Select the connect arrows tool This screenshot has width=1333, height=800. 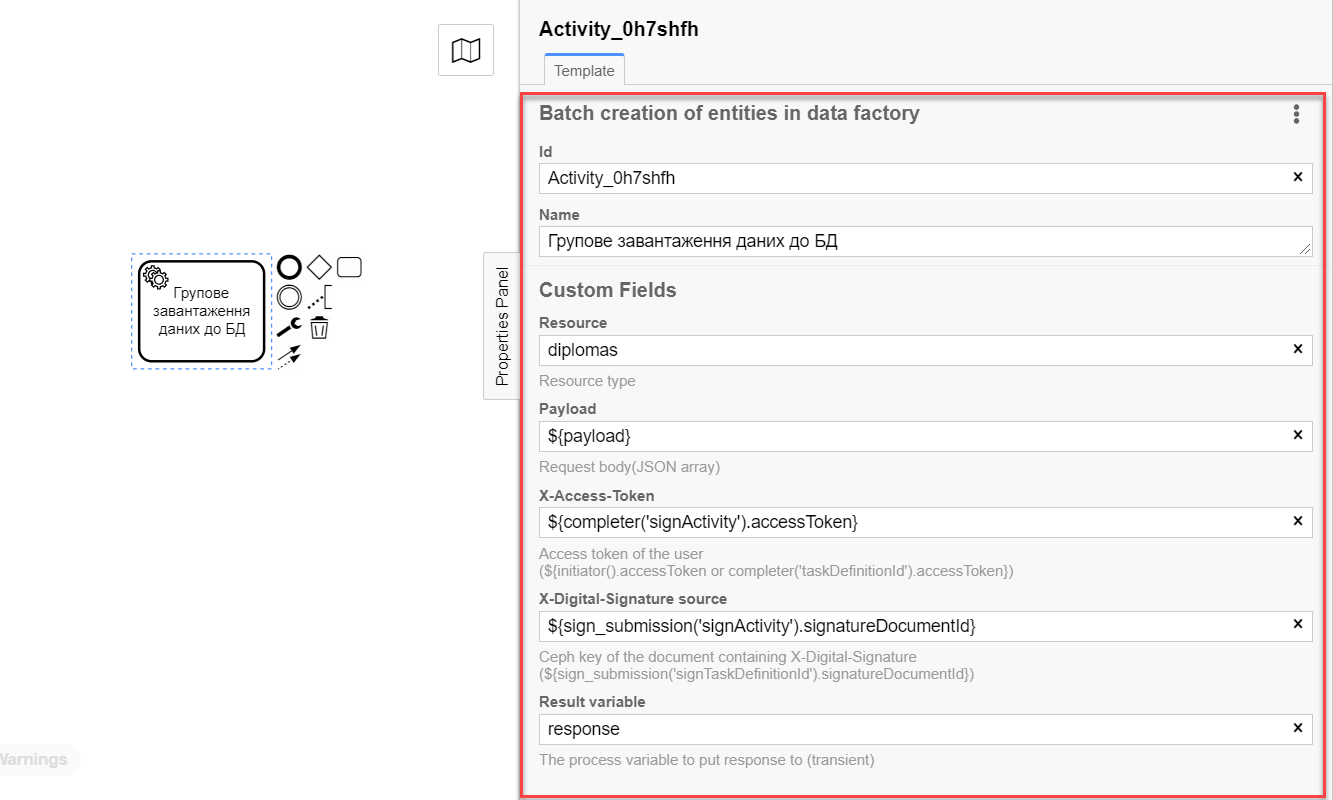289,357
